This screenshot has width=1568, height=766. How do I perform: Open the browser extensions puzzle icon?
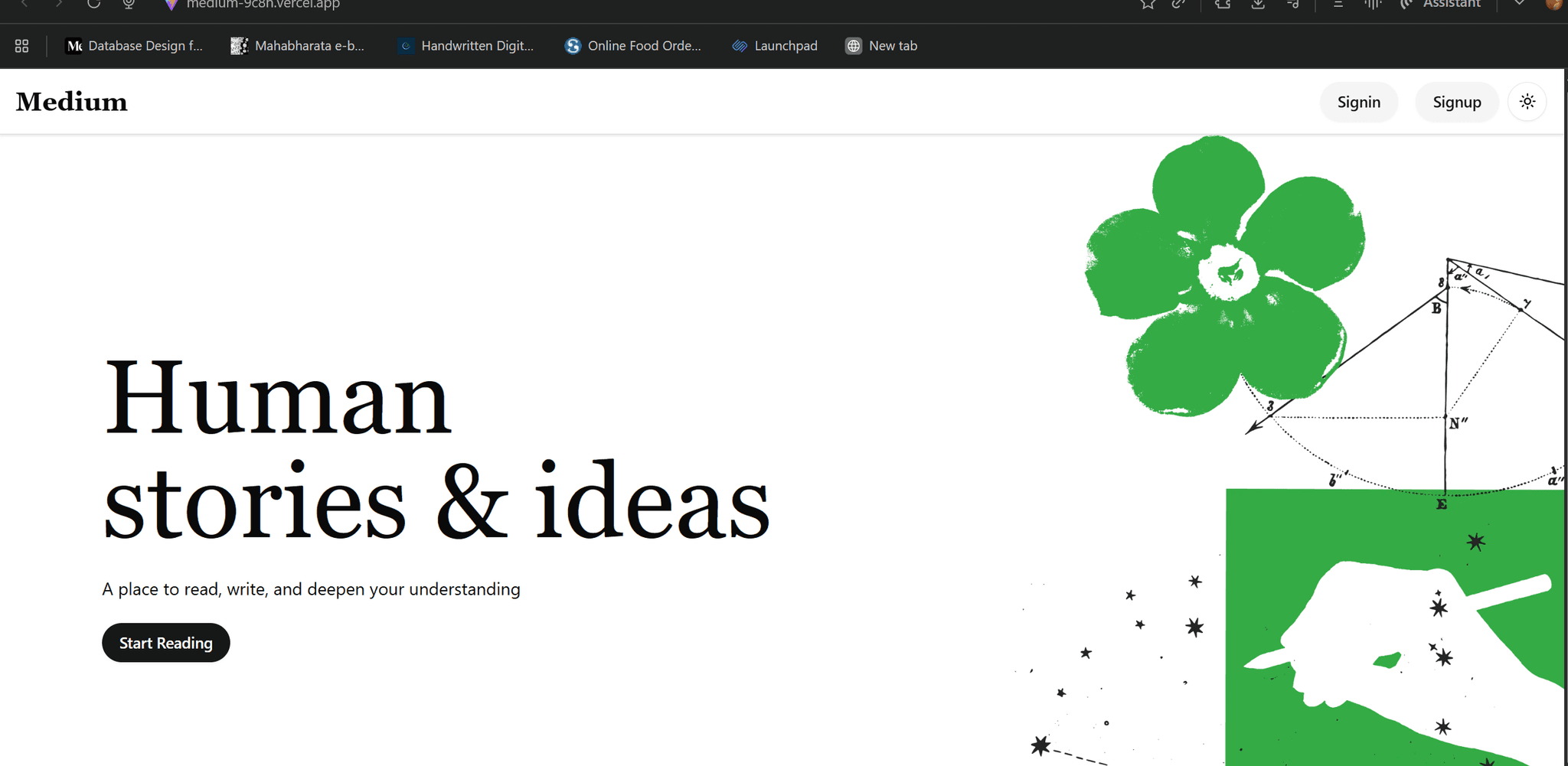pyautogui.click(x=1223, y=4)
